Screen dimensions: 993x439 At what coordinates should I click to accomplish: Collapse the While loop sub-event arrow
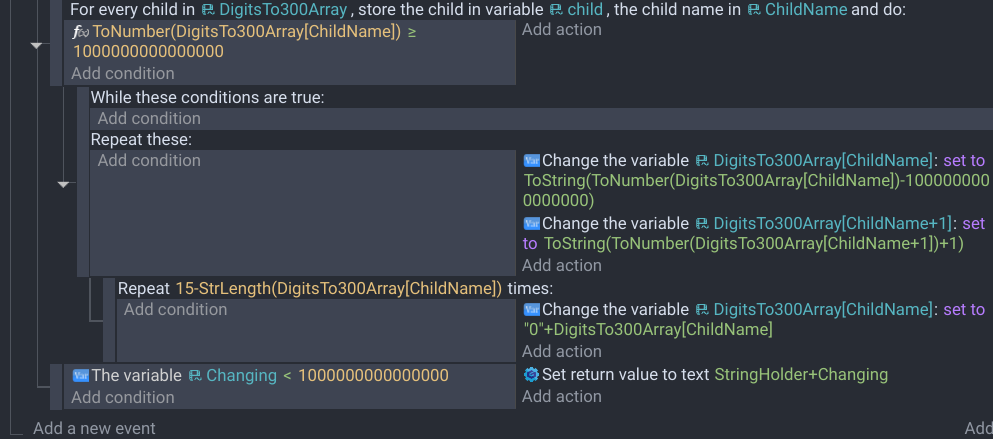(63, 184)
